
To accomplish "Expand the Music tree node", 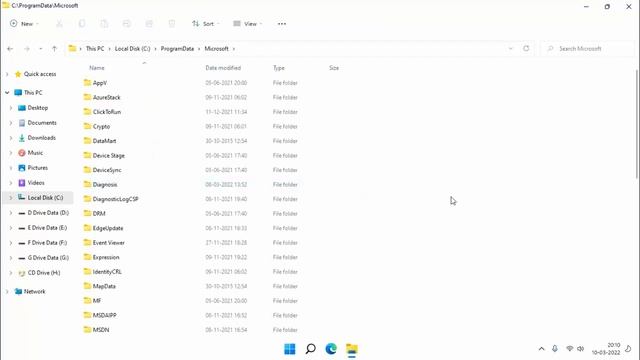I will [x=11, y=153].
